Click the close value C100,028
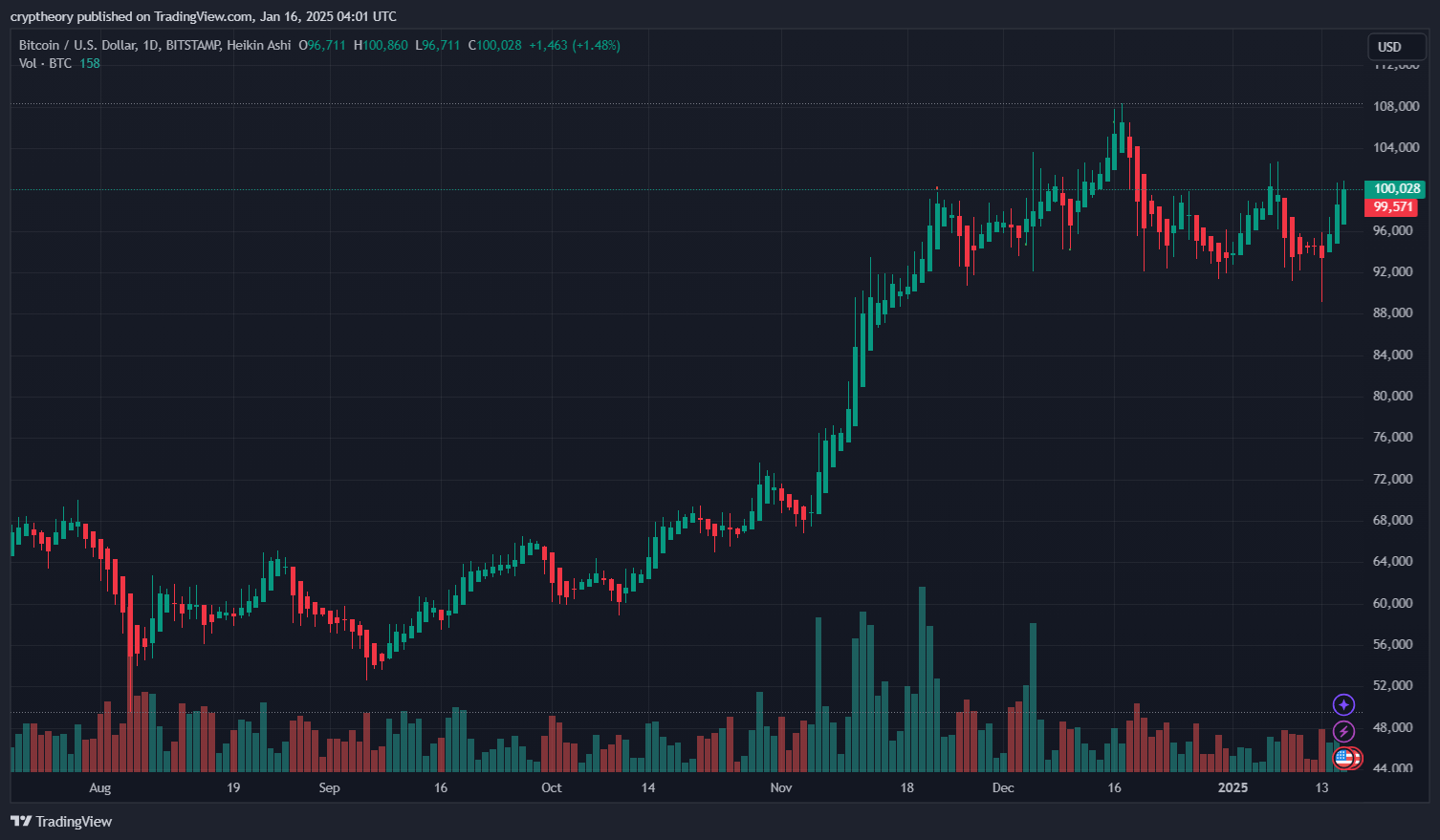Image resolution: width=1440 pixels, height=840 pixels. tap(495, 45)
